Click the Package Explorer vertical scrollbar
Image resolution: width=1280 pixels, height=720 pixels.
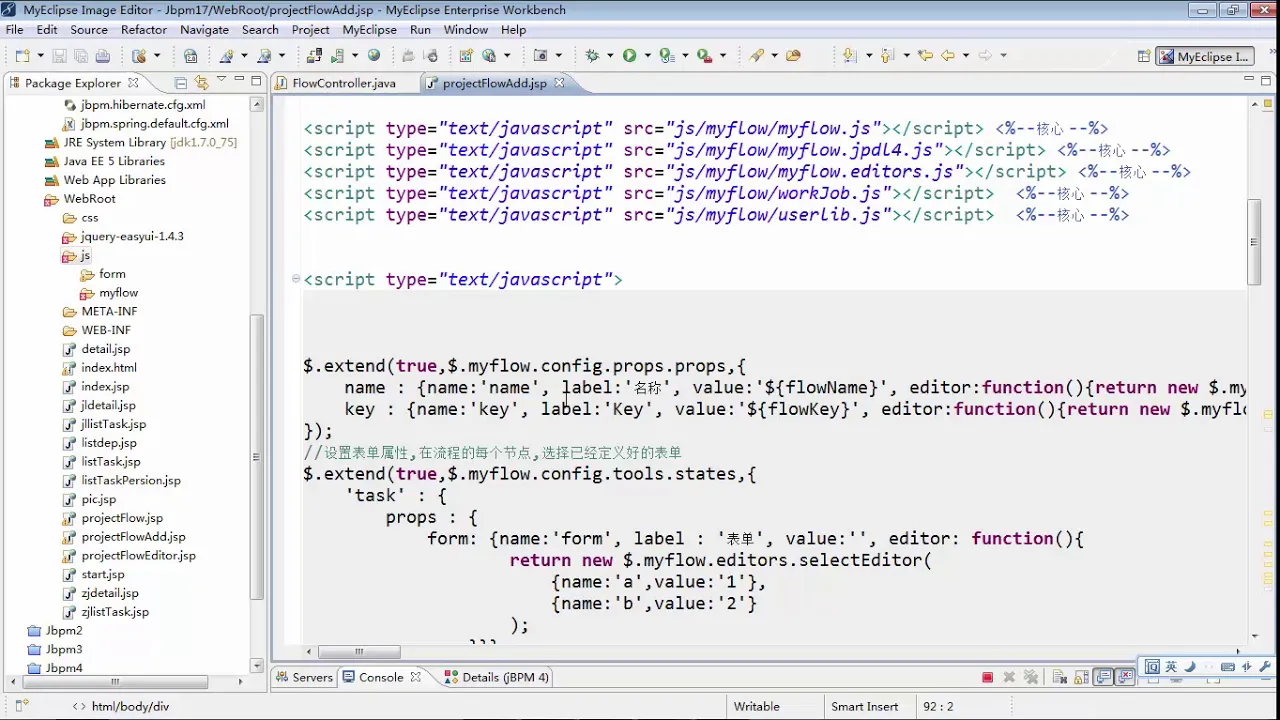pyautogui.click(x=256, y=455)
